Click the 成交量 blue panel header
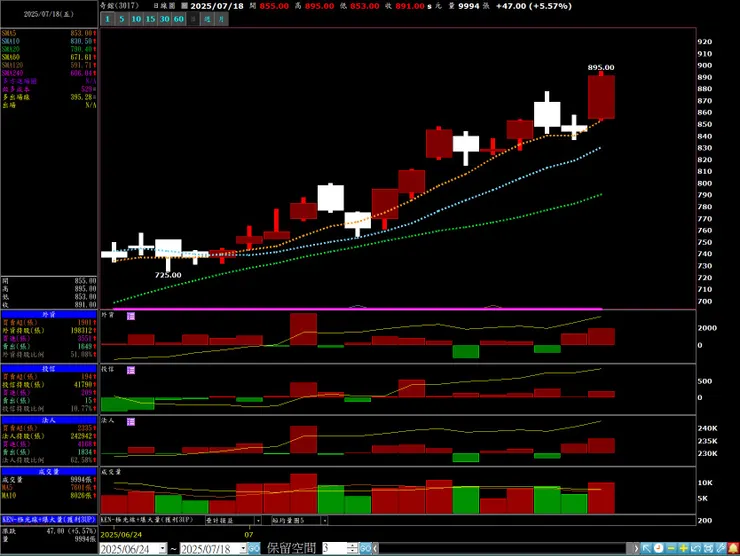 click(49, 472)
